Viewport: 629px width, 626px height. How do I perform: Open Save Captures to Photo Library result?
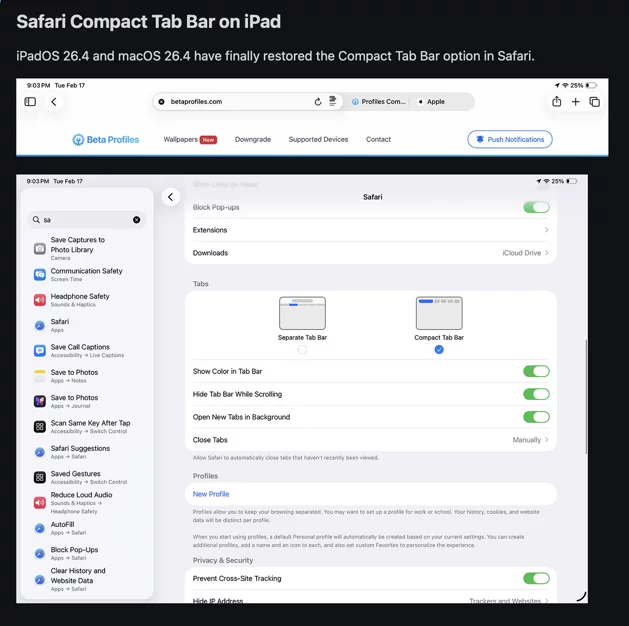[x=87, y=248]
